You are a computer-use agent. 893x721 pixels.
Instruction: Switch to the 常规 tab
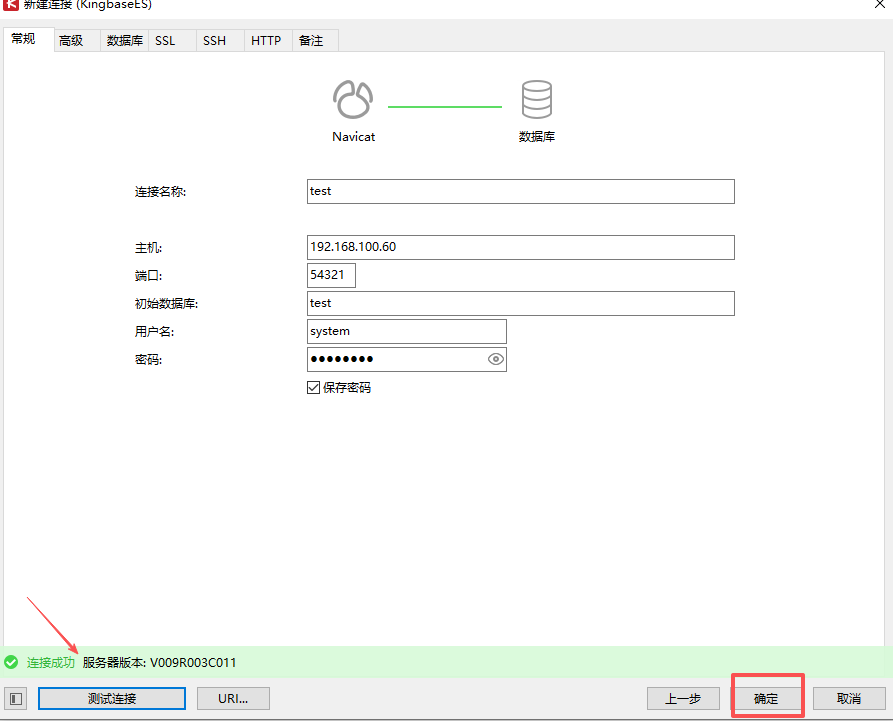click(x=28, y=39)
